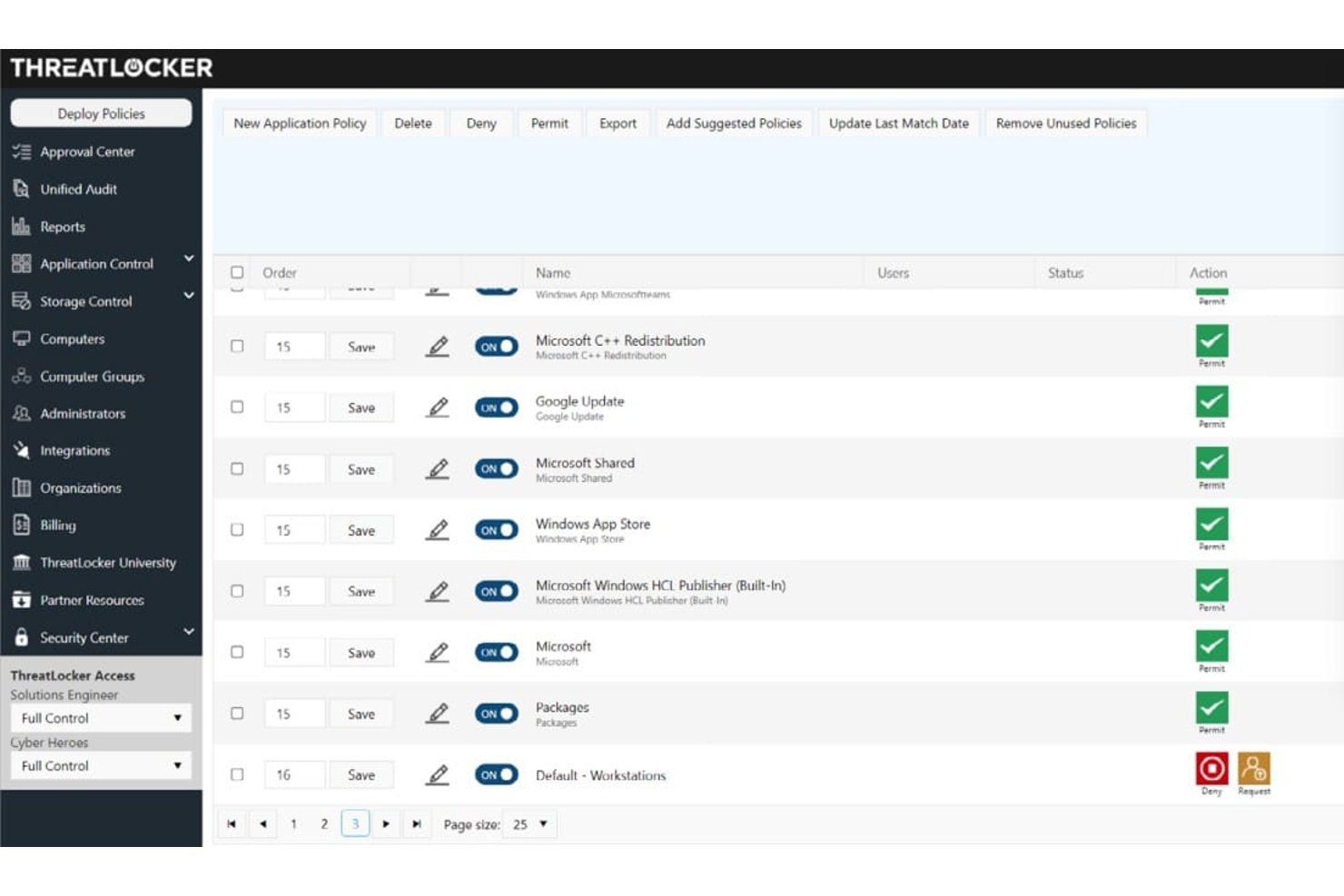Click the Partner Resources icon
Image resolution: width=1344 pixels, height=896 pixels.
[x=22, y=600]
